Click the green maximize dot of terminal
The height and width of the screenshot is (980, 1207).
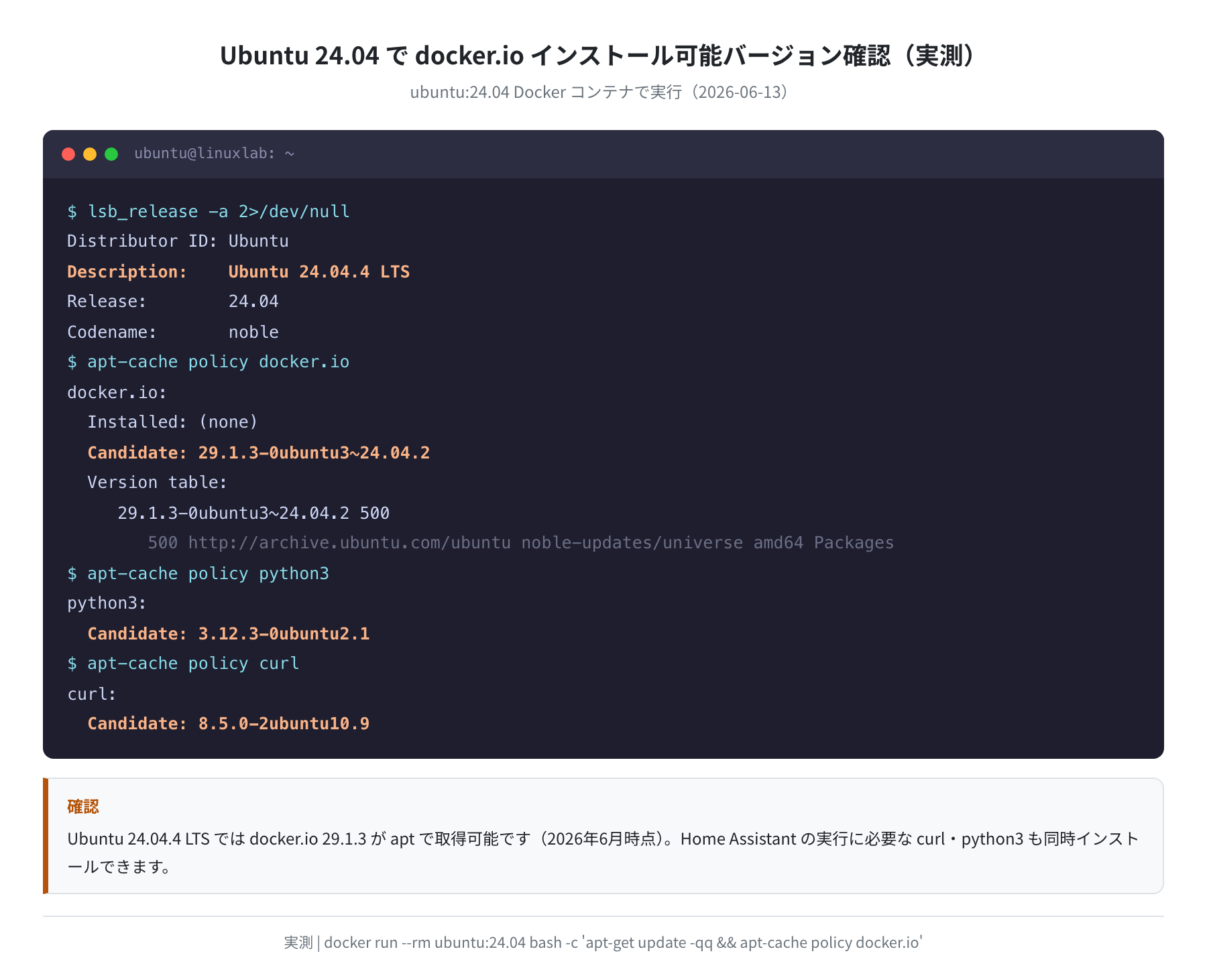[111, 154]
